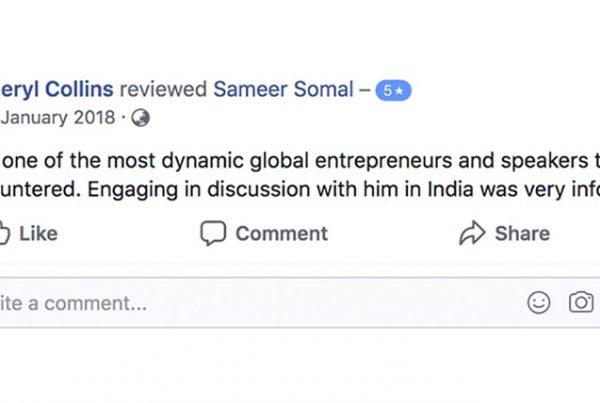600x403 pixels.
Task: Click the camera attach photo icon
Action: coord(582,303)
